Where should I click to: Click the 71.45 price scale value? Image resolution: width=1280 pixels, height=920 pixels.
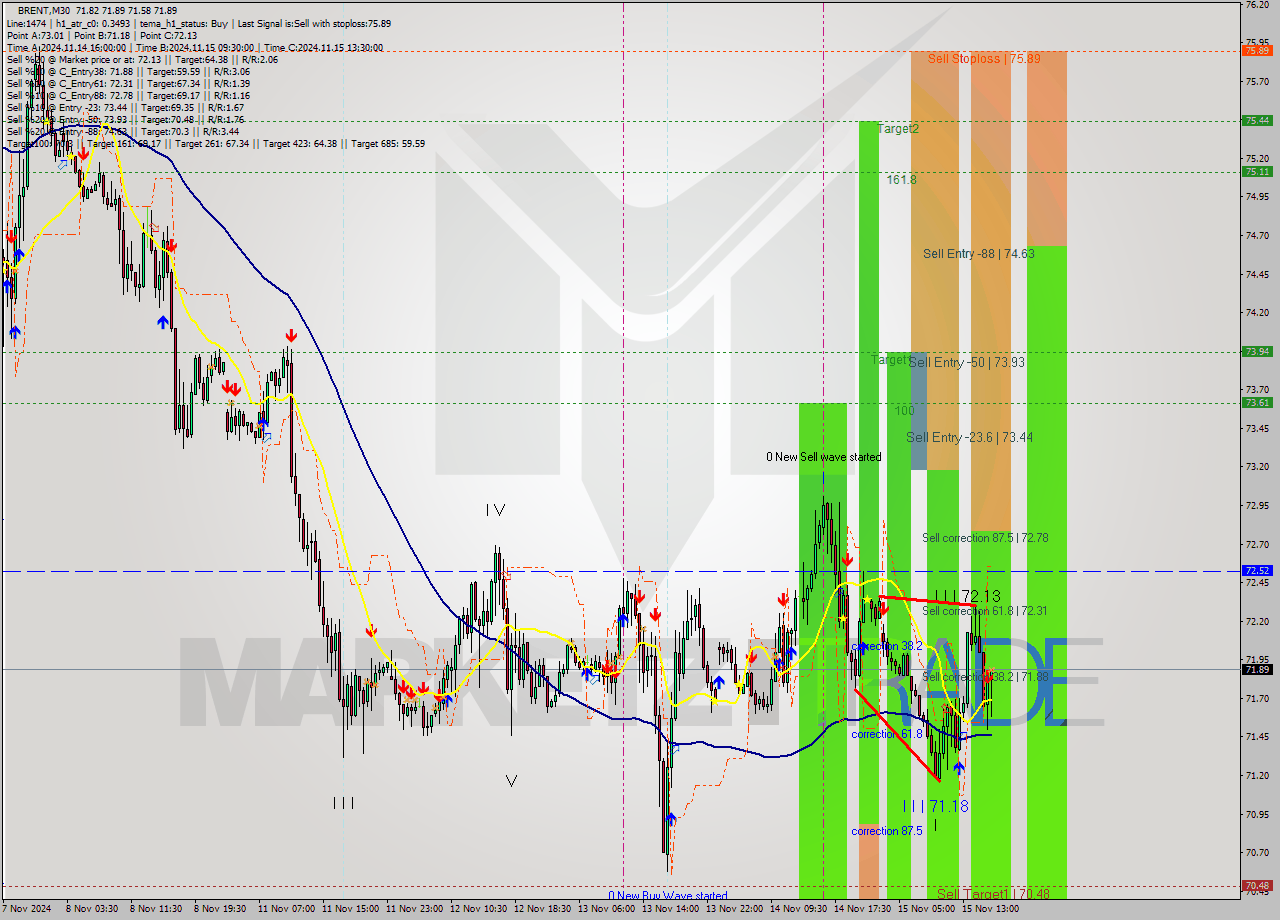click(1257, 736)
